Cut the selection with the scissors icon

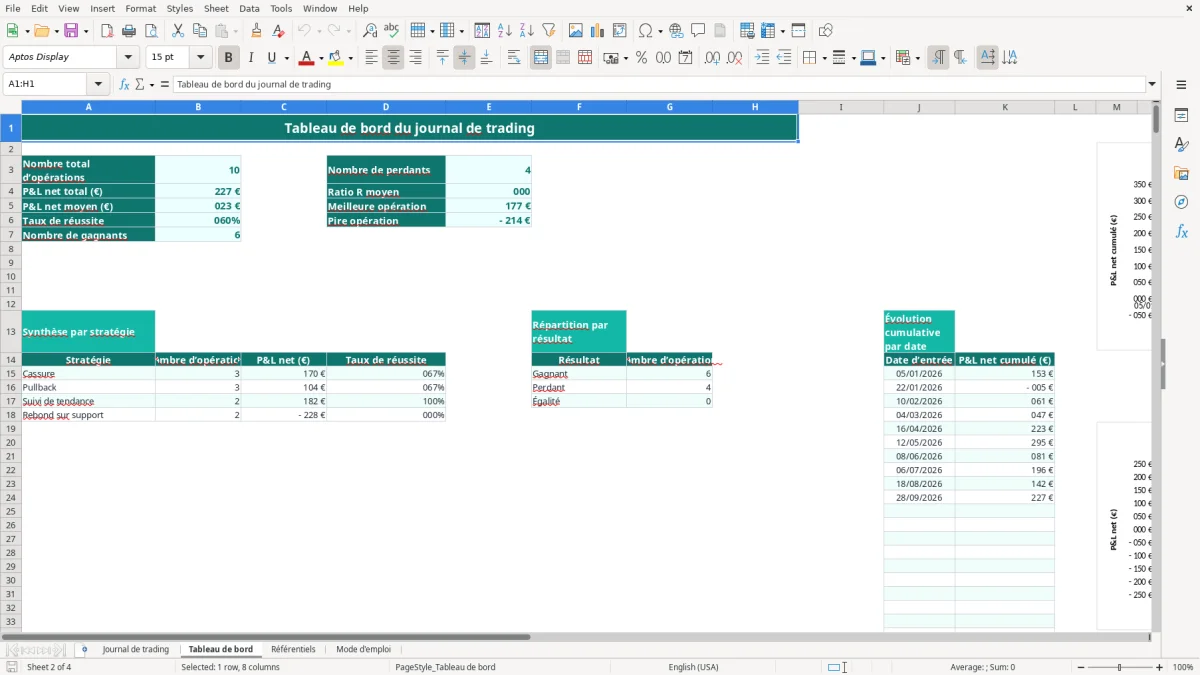178,31
